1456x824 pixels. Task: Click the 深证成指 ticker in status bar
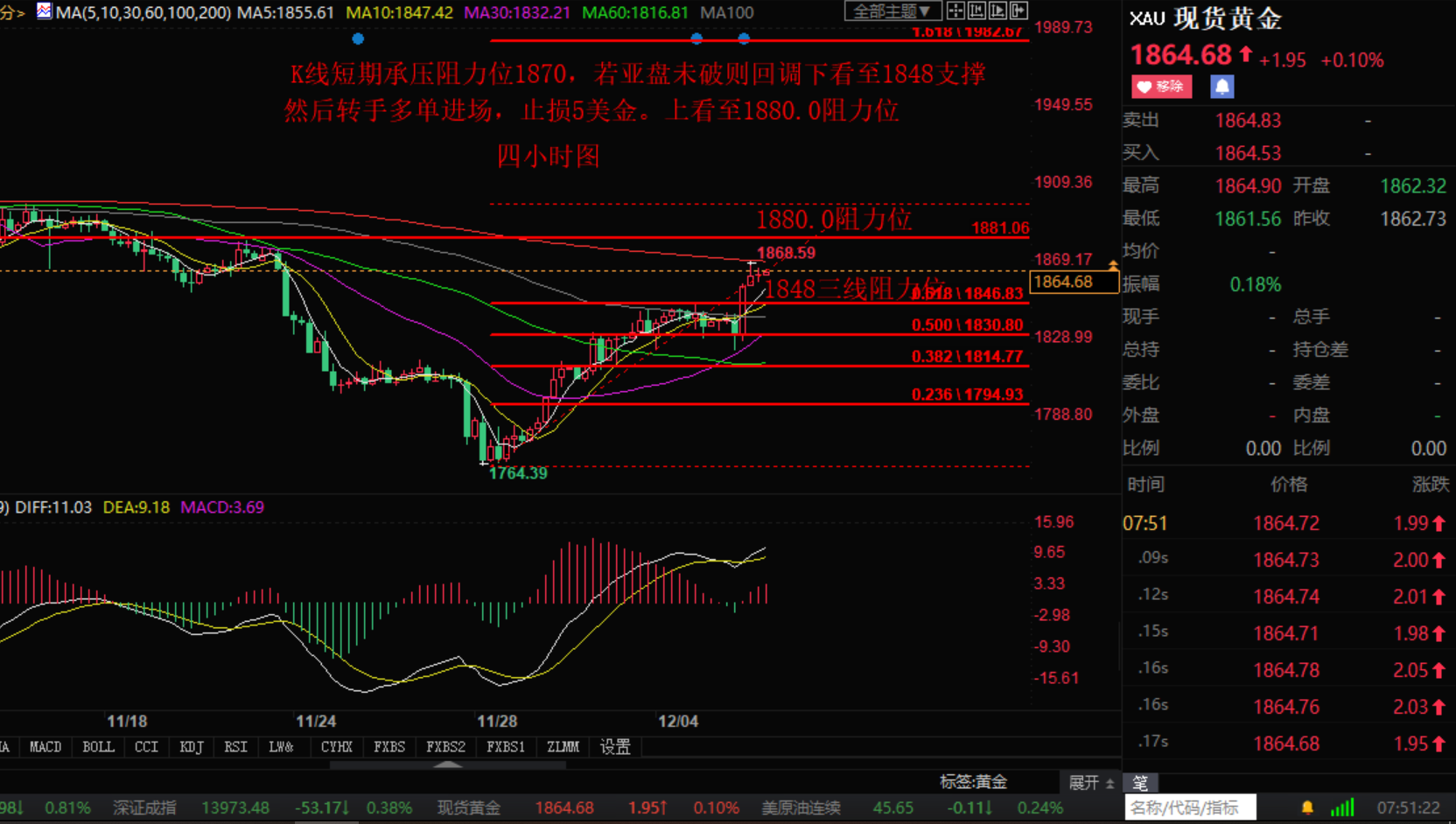(x=144, y=807)
